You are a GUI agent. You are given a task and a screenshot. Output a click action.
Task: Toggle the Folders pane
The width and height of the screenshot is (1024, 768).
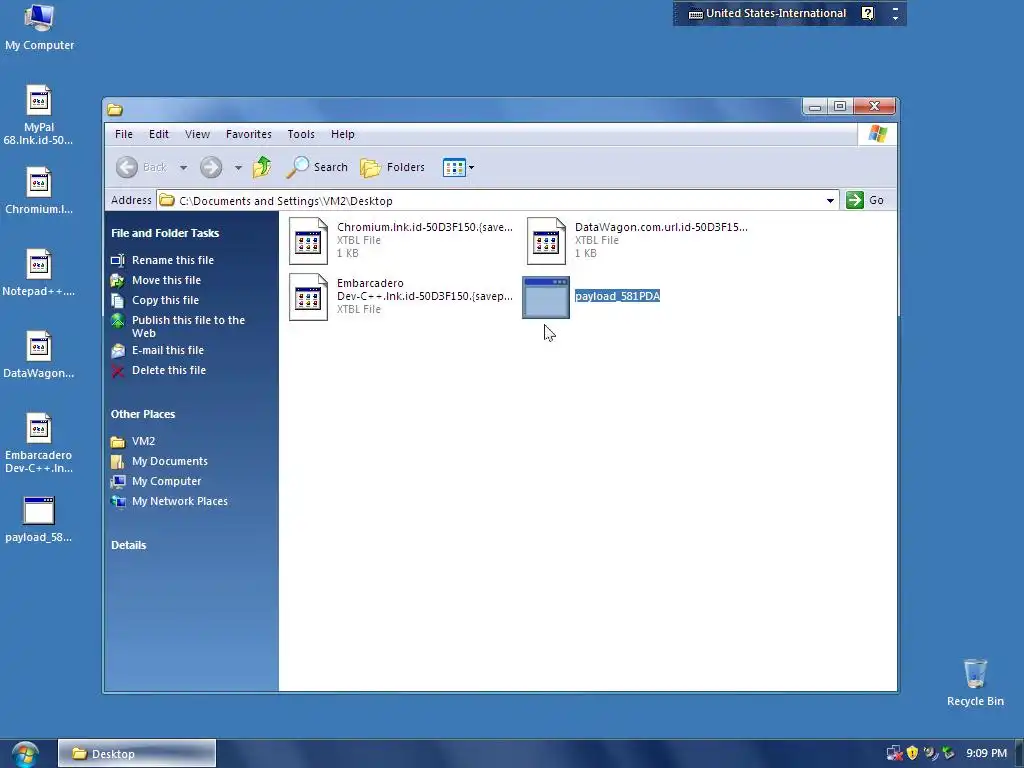click(392, 167)
